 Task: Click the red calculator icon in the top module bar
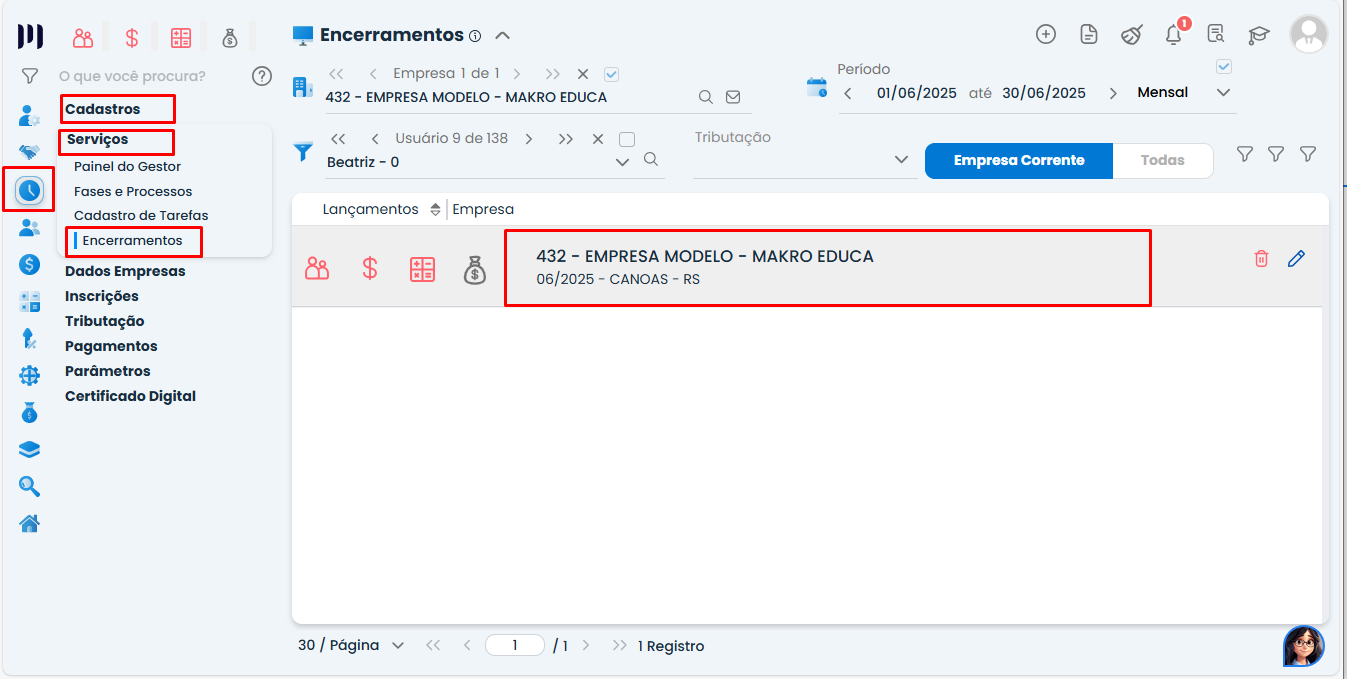tap(180, 38)
